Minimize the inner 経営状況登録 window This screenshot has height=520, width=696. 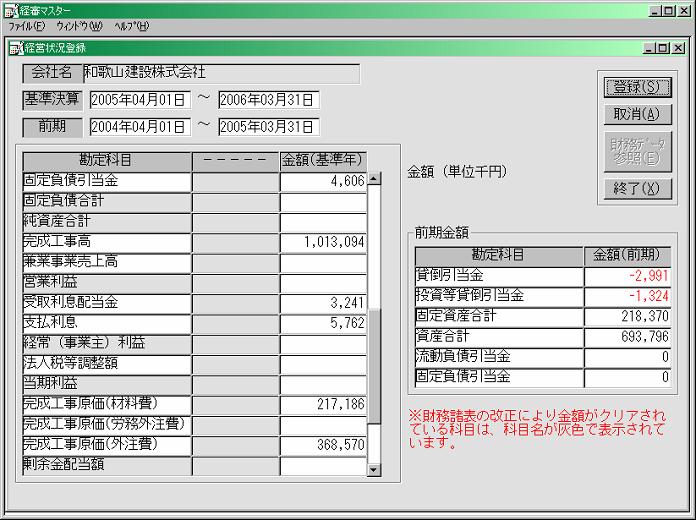pyautogui.click(x=650, y=47)
